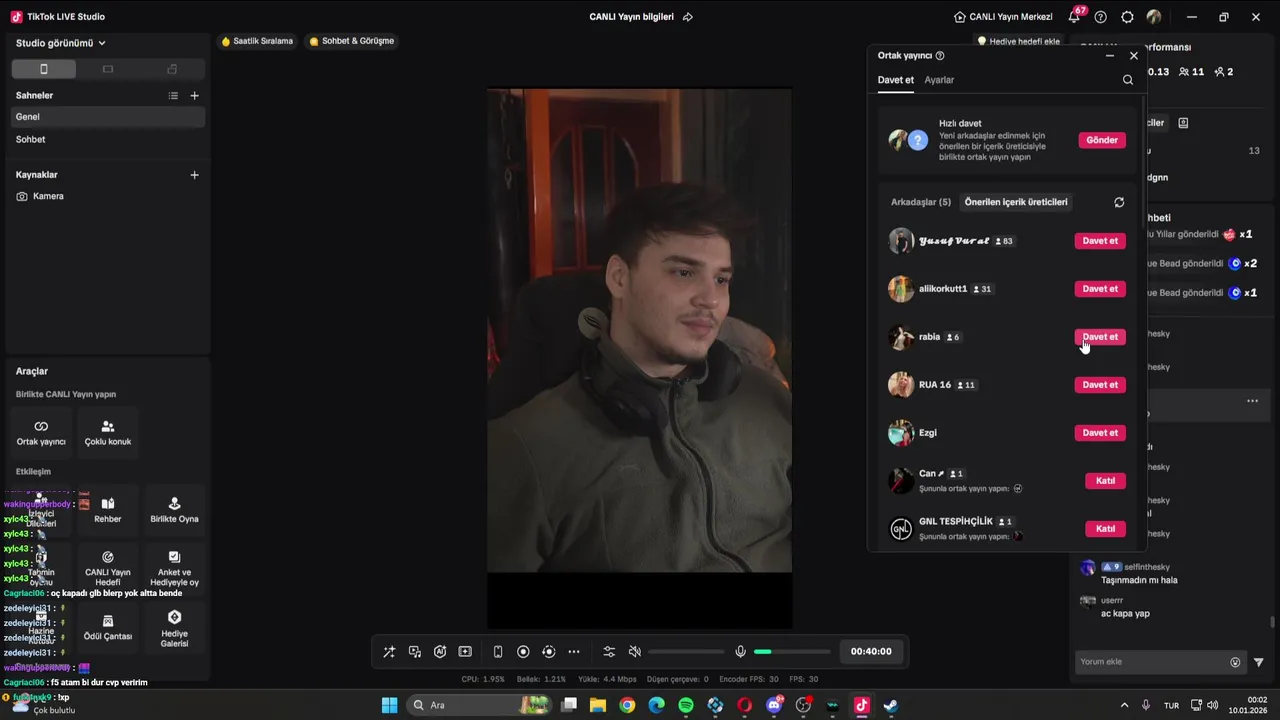The width and height of the screenshot is (1280, 720).
Task: Select the portrait layout view toggle
Action: (x=43, y=69)
